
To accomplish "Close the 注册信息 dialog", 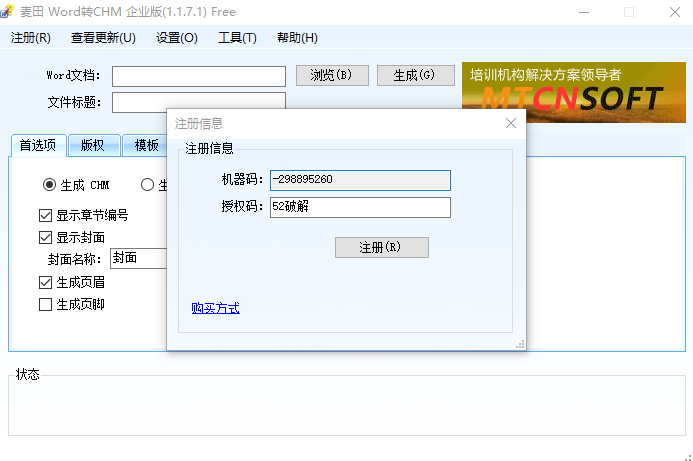I will pos(510,123).
